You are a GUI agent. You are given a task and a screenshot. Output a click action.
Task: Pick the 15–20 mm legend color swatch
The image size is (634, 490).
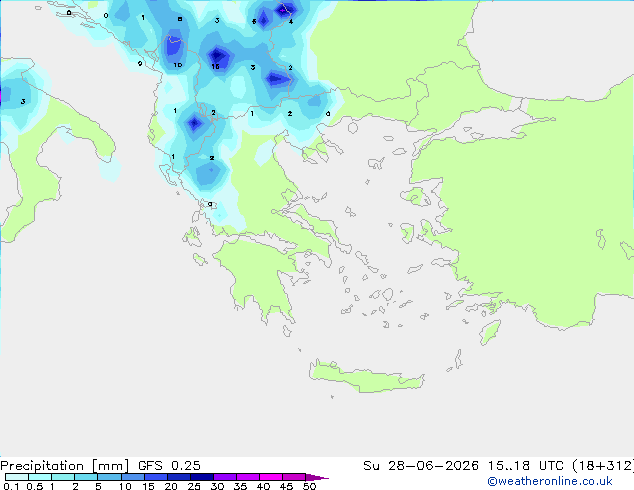coord(156,477)
